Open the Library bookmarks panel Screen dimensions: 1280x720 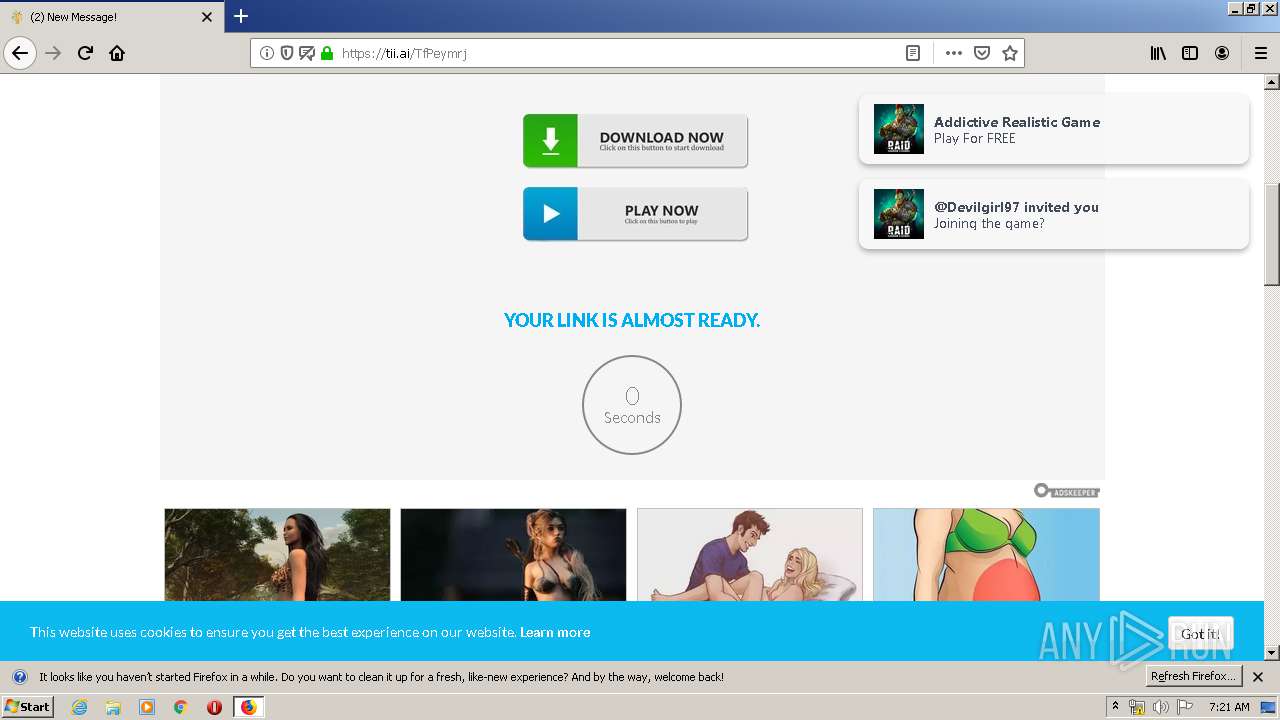(1158, 53)
